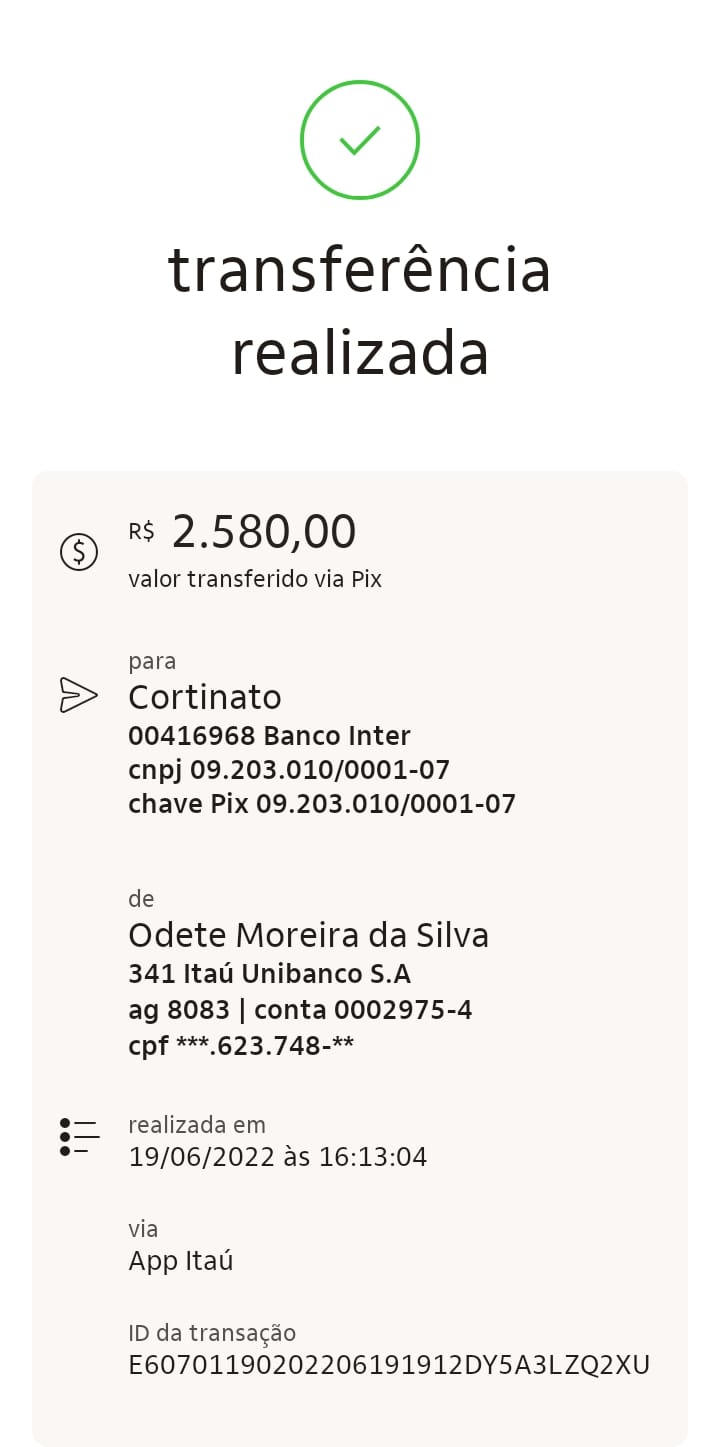Click the green checkmark success icon
This screenshot has width=720, height=1447.
[360, 139]
